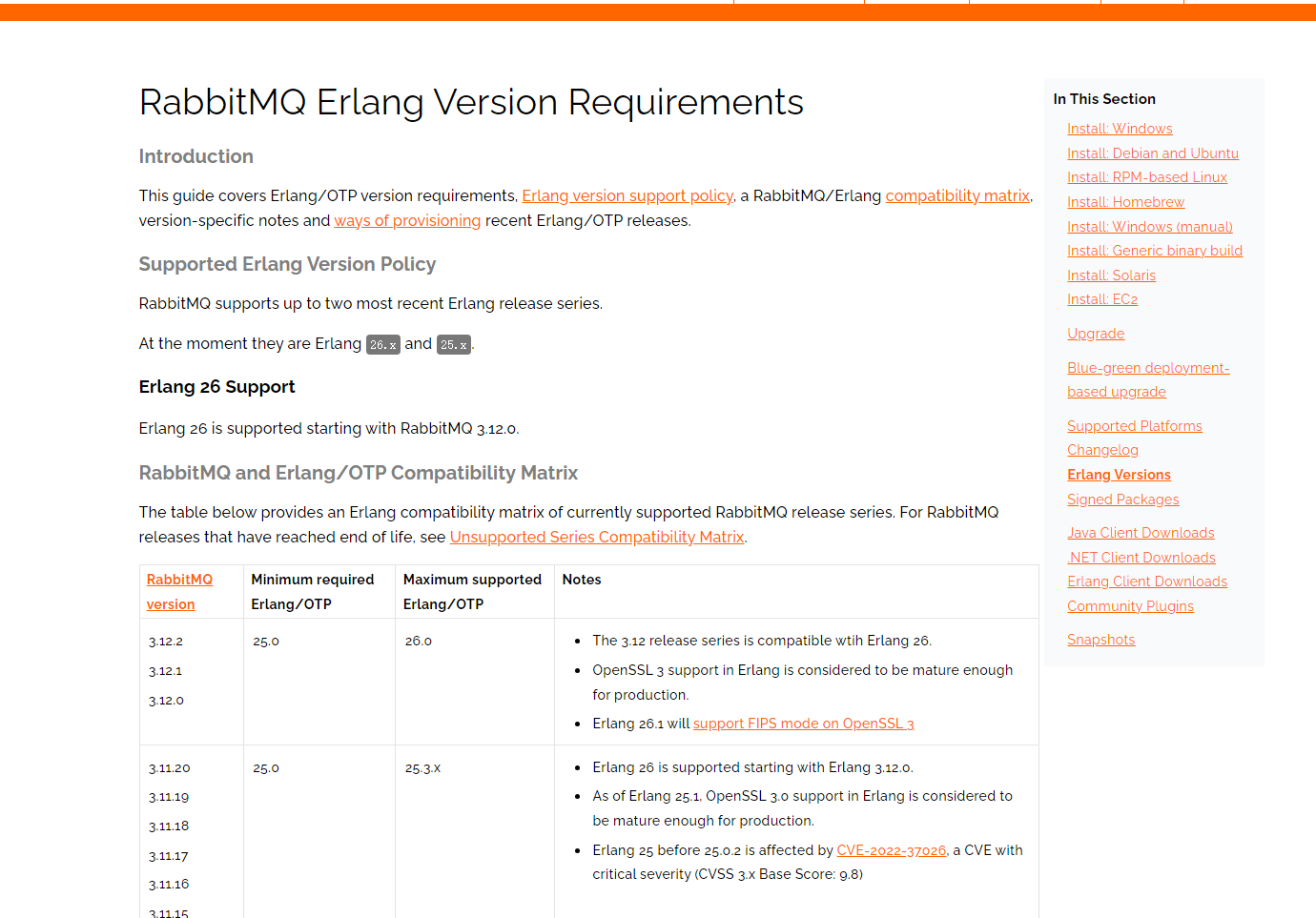Open Install: Generic binary build
The width and height of the screenshot is (1316, 918).
point(1155,251)
